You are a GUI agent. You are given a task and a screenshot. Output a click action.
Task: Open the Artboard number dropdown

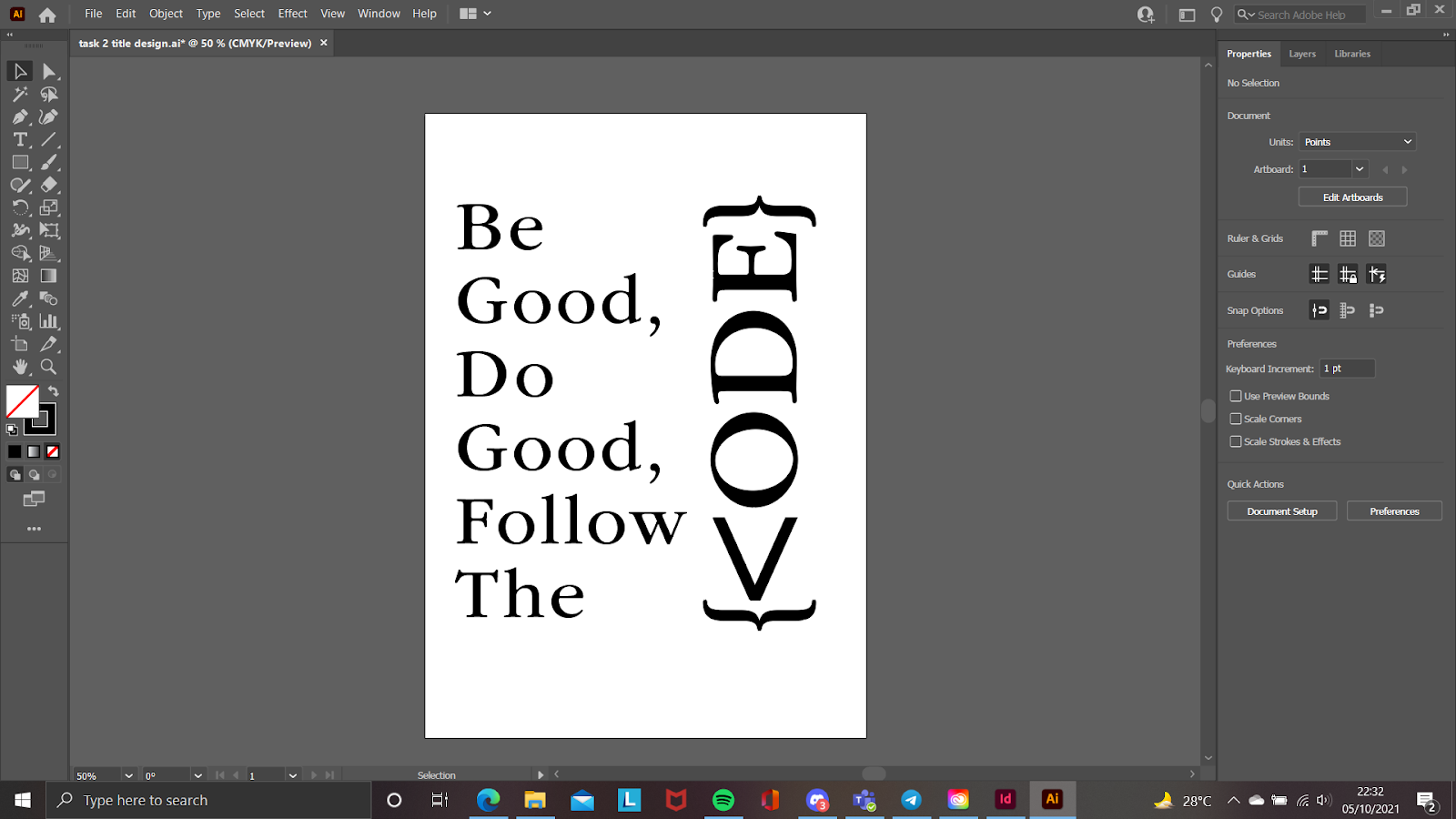click(x=1360, y=169)
